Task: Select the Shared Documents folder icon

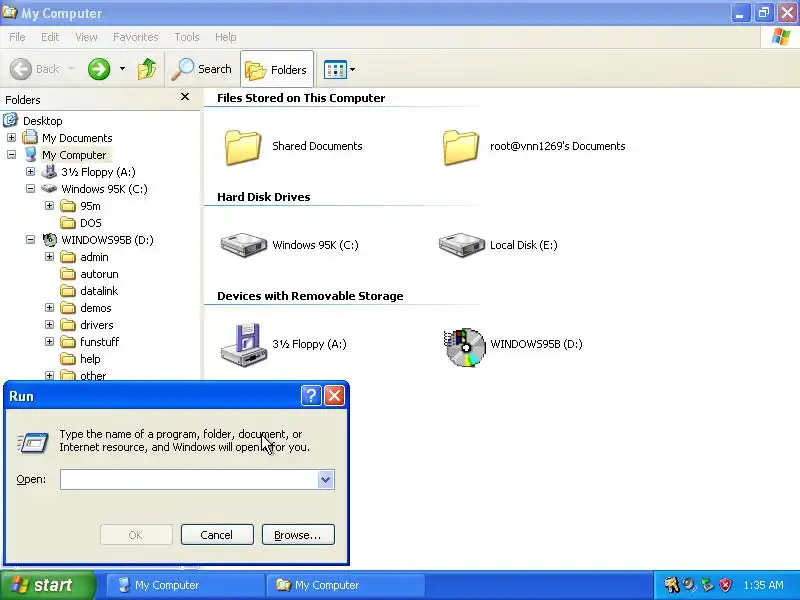Action: pyautogui.click(x=243, y=147)
